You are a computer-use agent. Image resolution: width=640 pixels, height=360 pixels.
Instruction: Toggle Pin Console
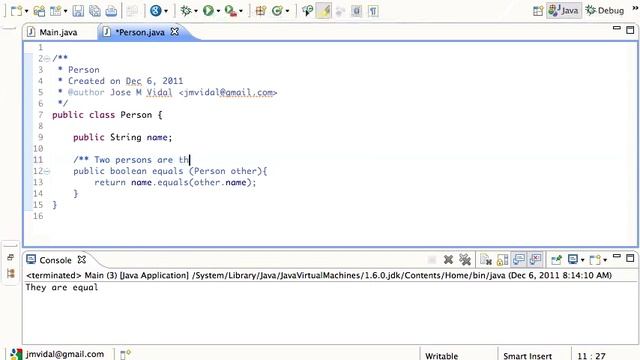pos(556,260)
